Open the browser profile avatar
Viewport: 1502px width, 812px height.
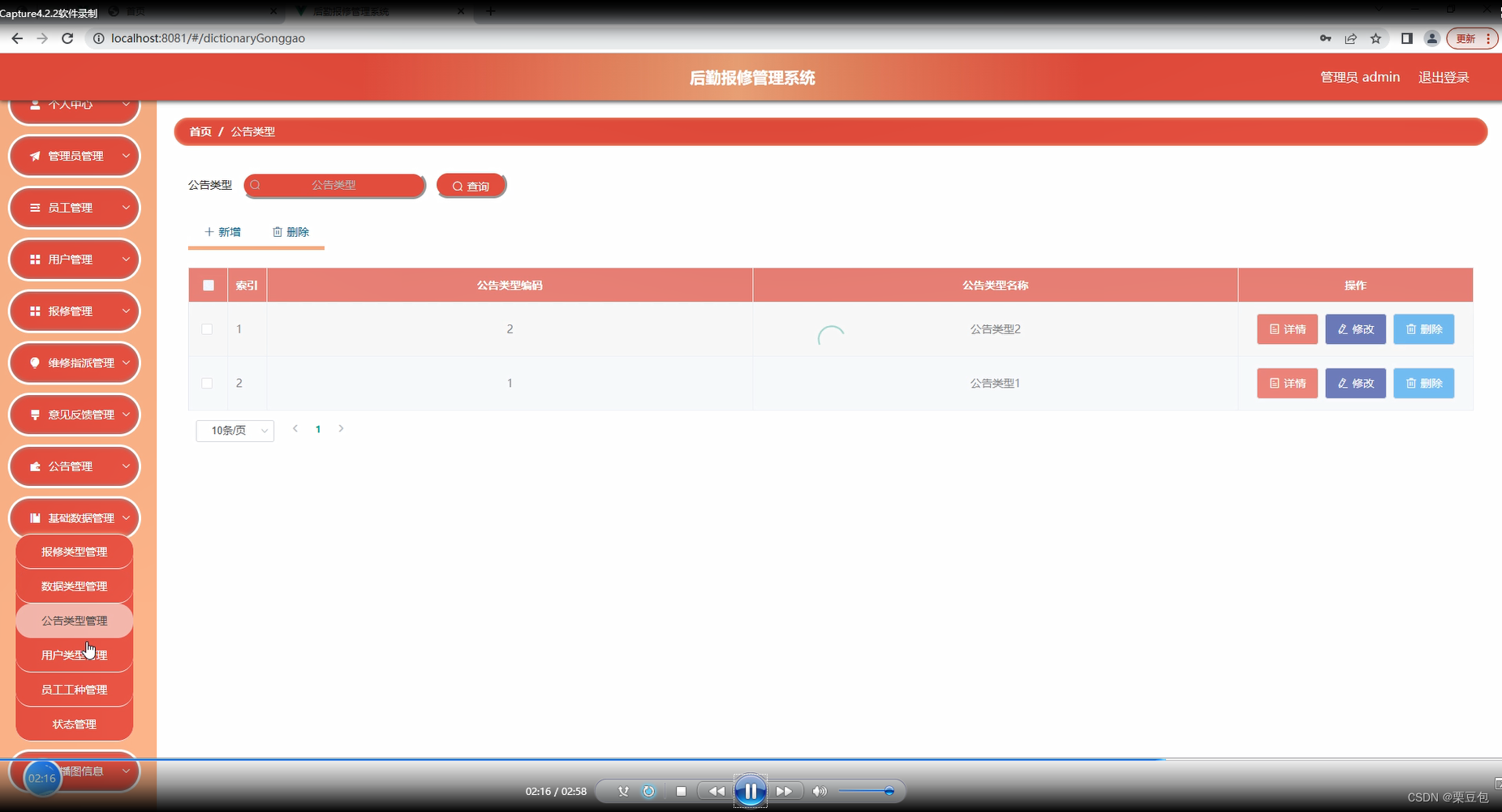coord(1431,38)
